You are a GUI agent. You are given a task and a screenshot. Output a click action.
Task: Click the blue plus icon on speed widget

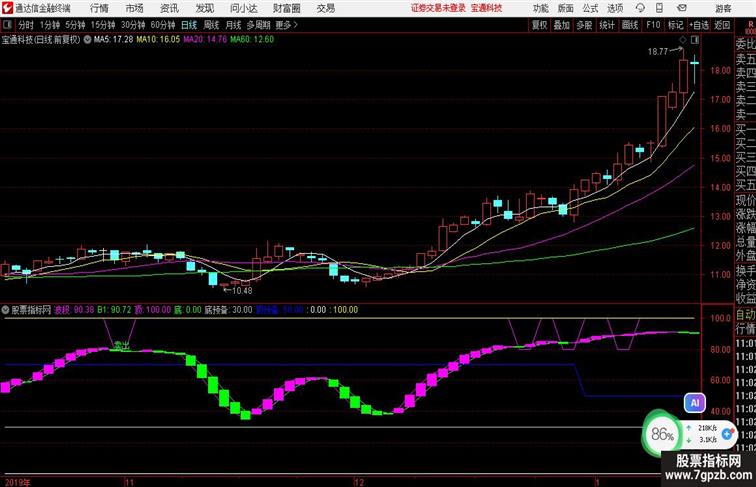pos(727,434)
